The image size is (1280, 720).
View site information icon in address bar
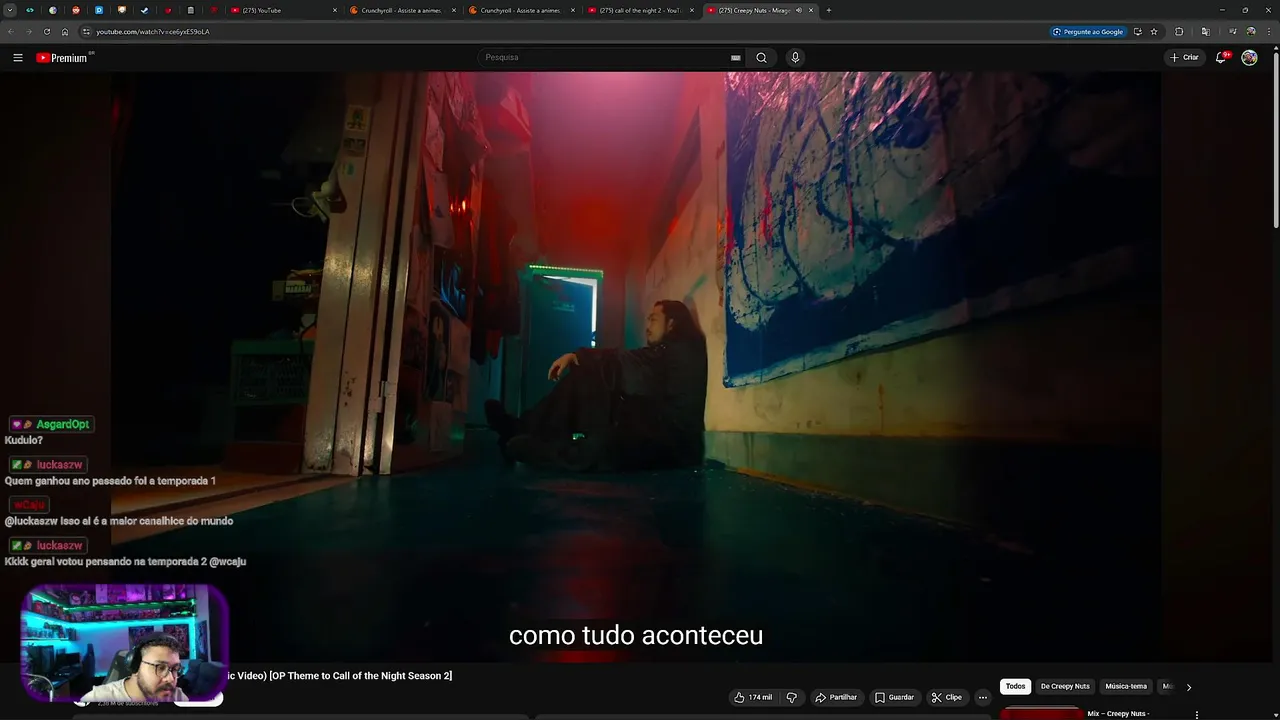86,31
